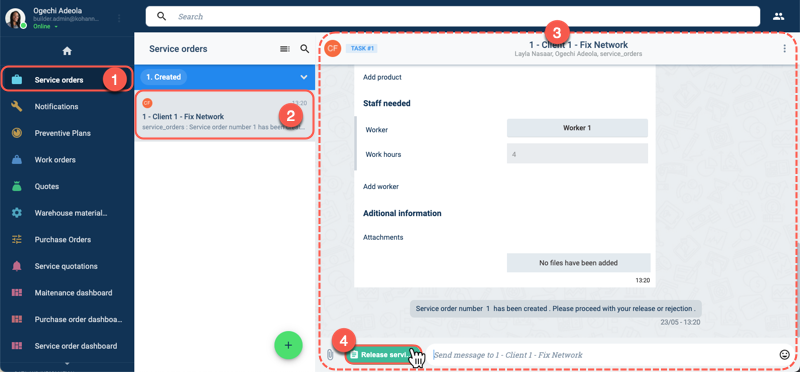800x372 pixels.
Task: Click the CF avatar in task header
Action: 333,48
